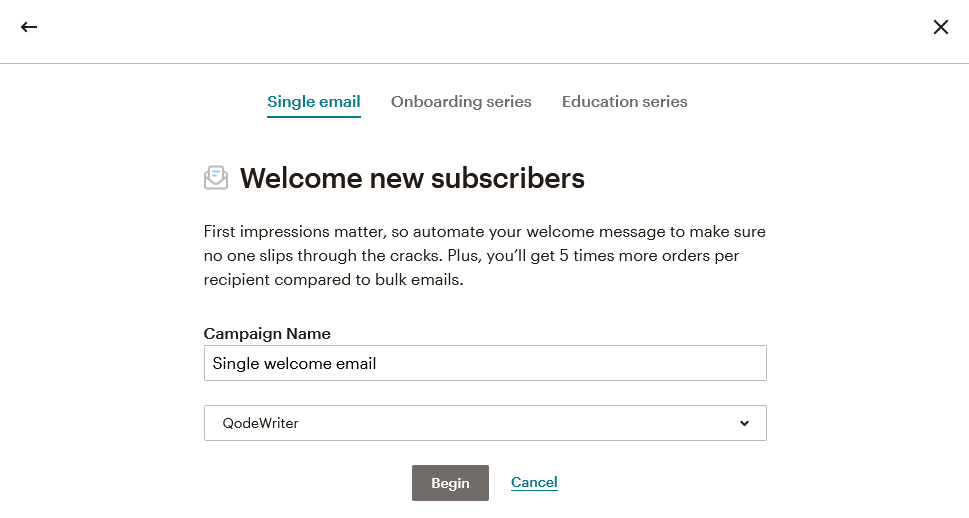
Task: Open the Onboarding series tab
Action: [x=461, y=101]
